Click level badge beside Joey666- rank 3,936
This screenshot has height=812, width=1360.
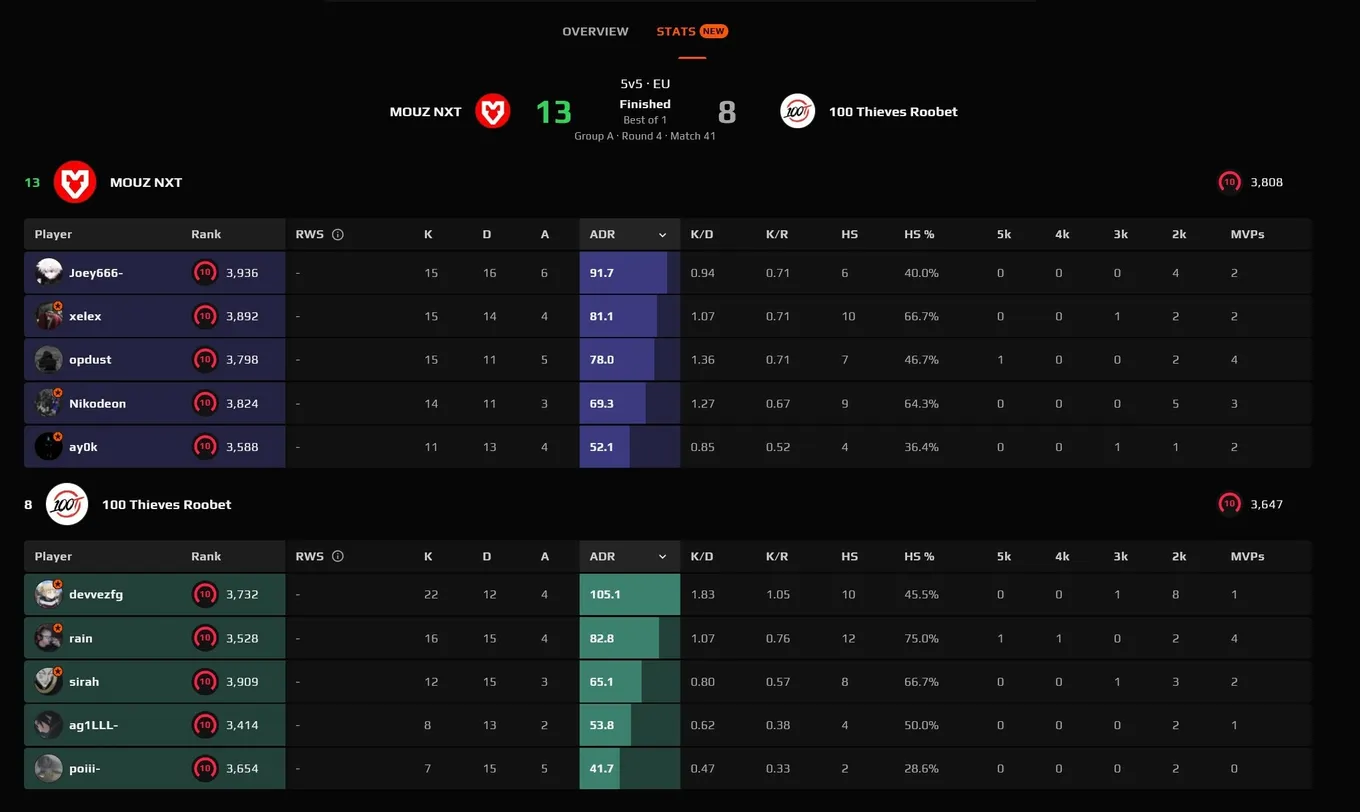click(x=204, y=272)
